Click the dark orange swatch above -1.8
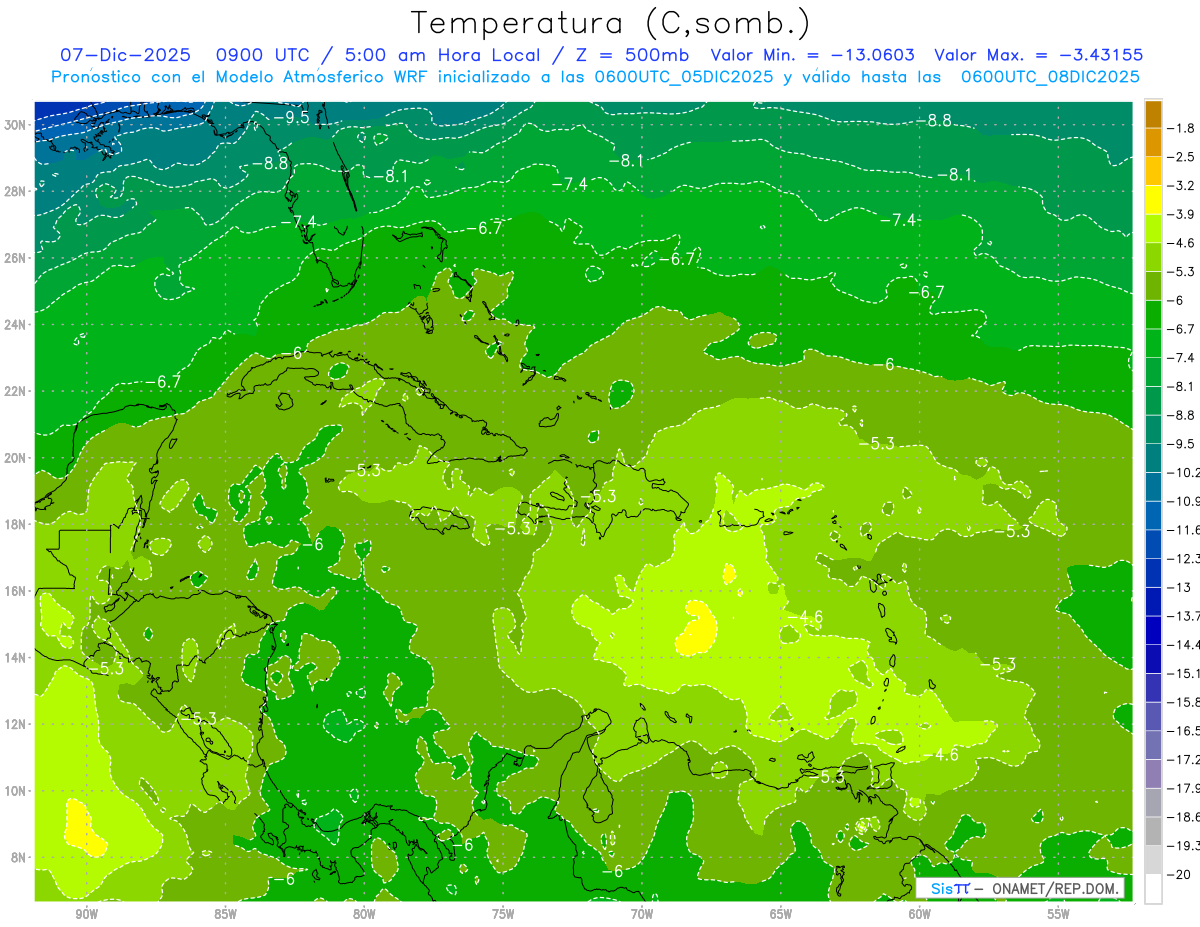 coord(1153,114)
